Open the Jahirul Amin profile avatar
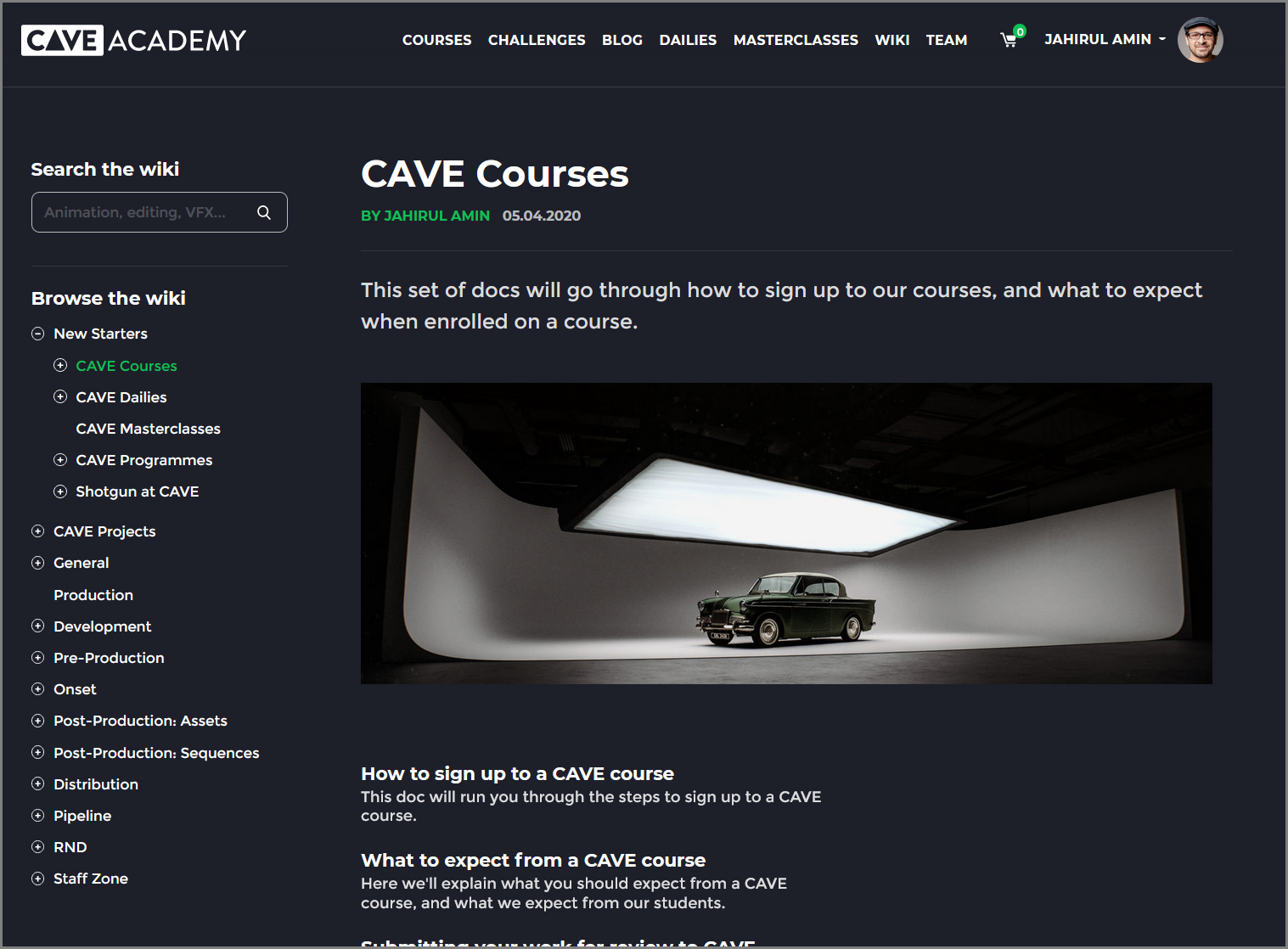Image resolution: width=1288 pixels, height=949 pixels. coord(1200,40)
